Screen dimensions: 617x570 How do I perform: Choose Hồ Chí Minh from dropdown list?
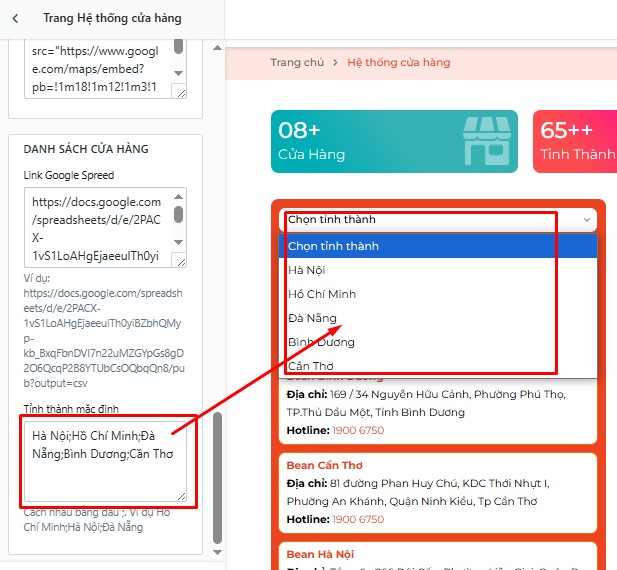[x=438, y=294]
